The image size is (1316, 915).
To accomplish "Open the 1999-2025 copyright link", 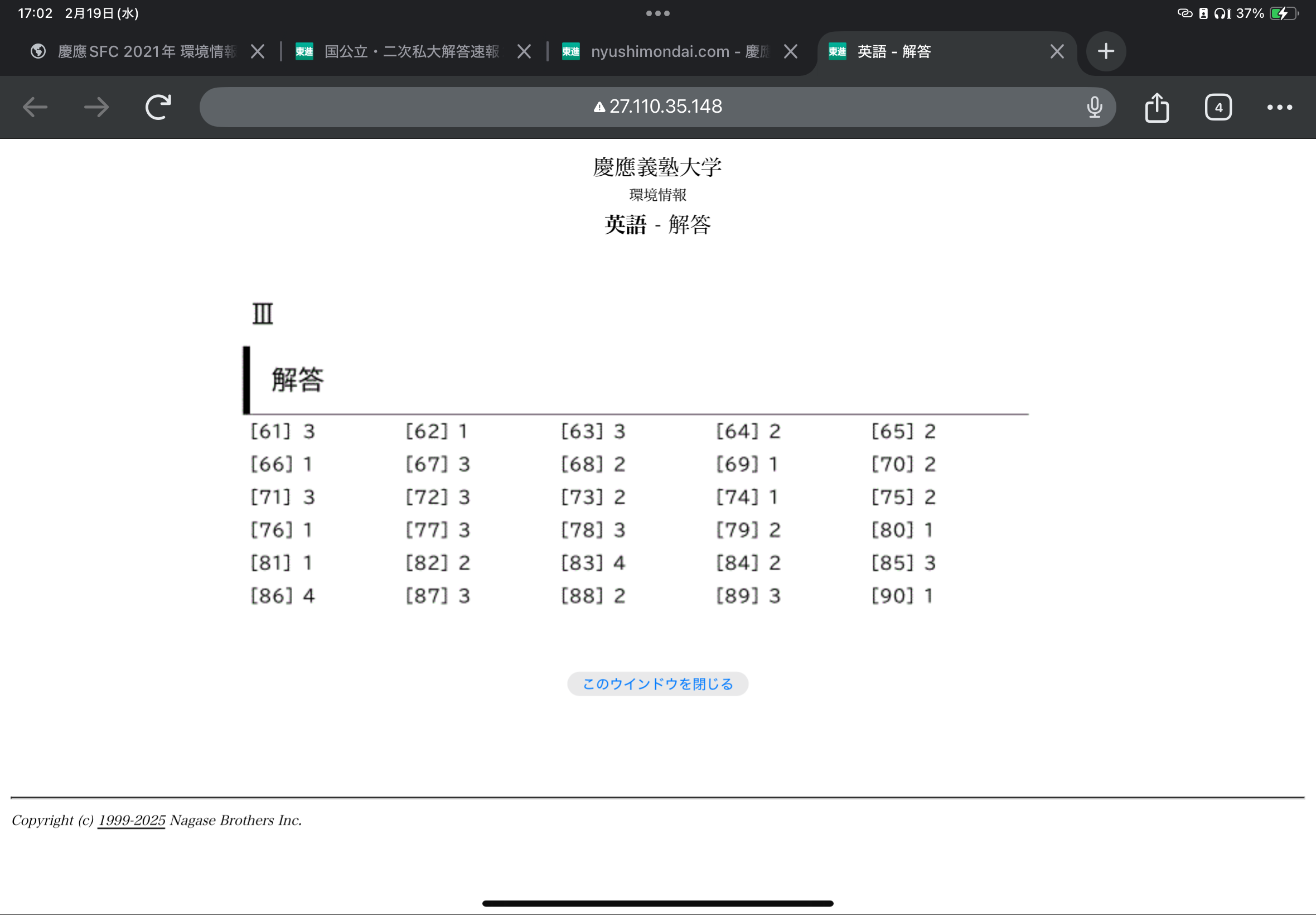I will coord(132,820).
